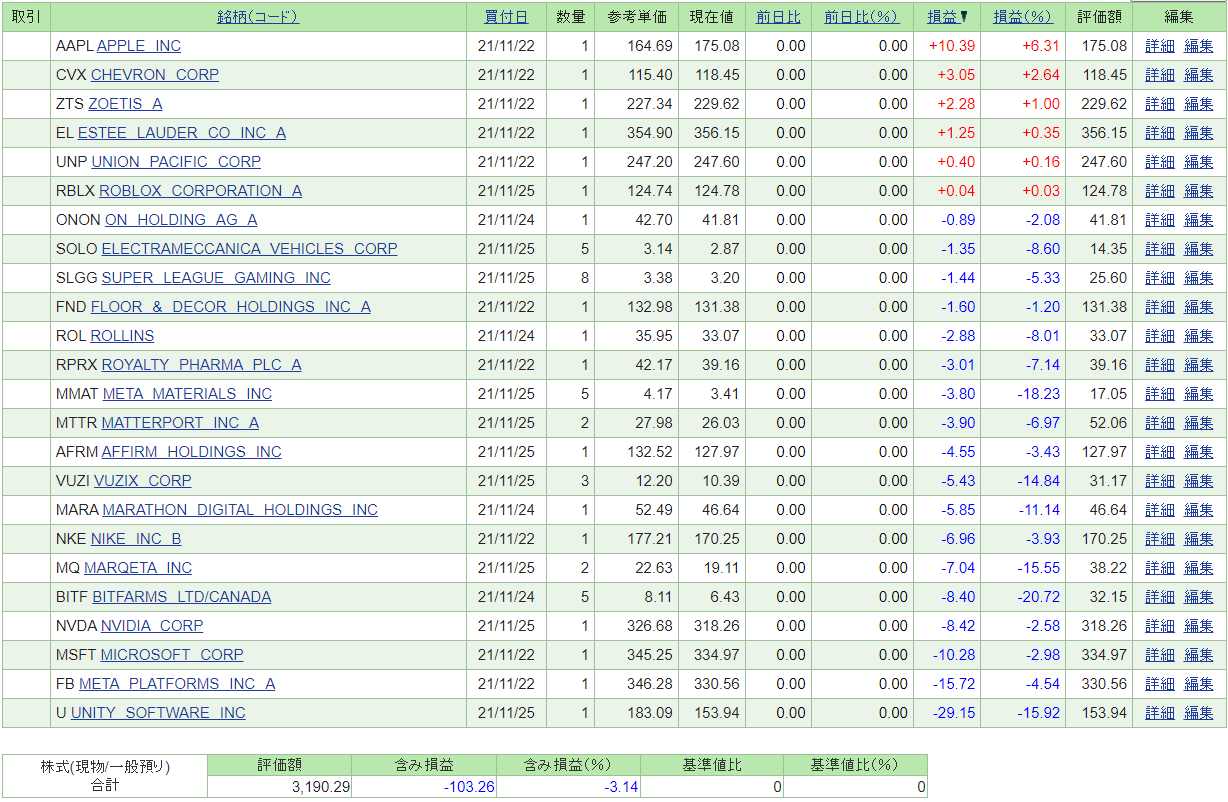Open AFFIRM HOLDINGS INC link
The height and width of the screenshot is (802, 1228).
192,452
